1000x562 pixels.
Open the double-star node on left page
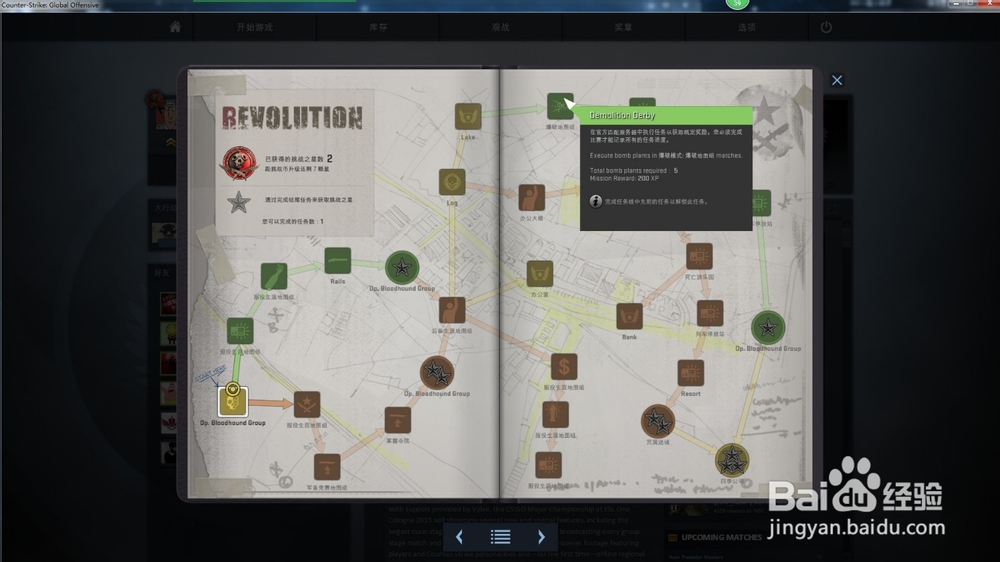(437, 373)
